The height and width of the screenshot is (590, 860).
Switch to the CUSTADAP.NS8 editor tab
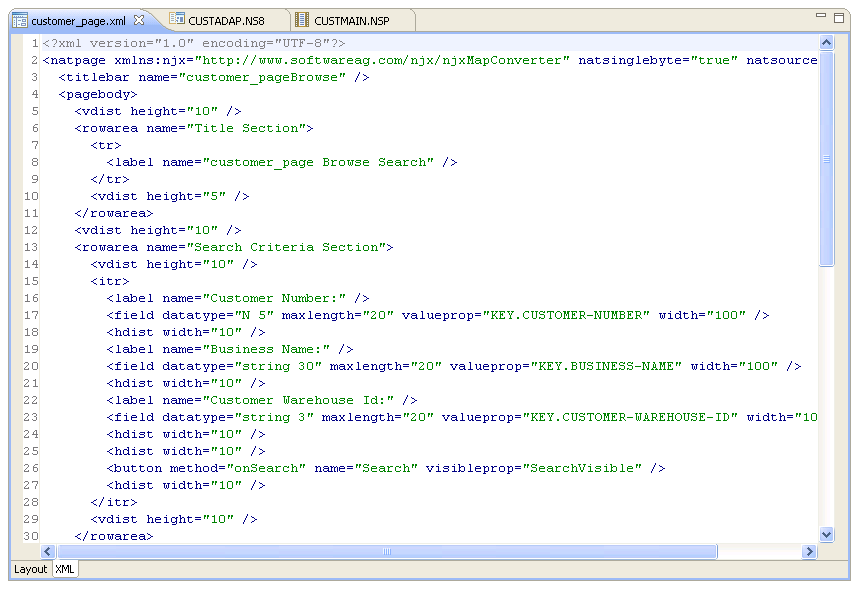(230, 20)
